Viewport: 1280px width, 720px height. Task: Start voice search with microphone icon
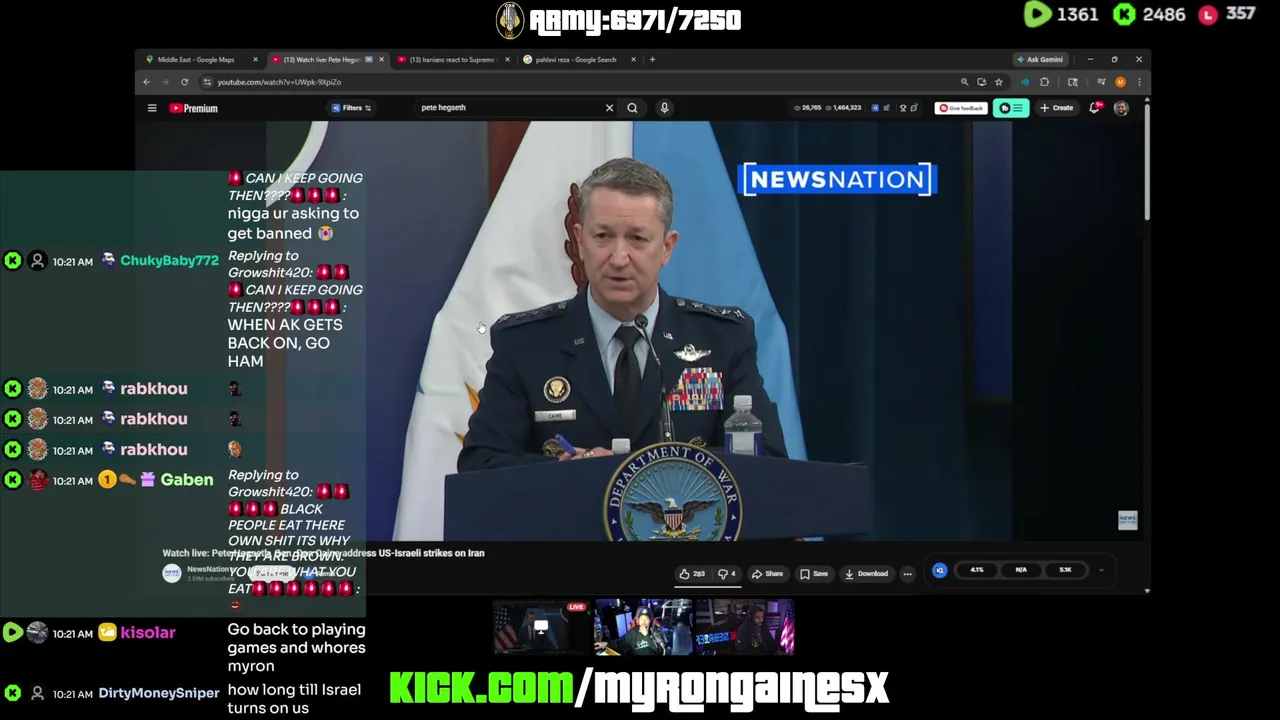pos(664,108)
